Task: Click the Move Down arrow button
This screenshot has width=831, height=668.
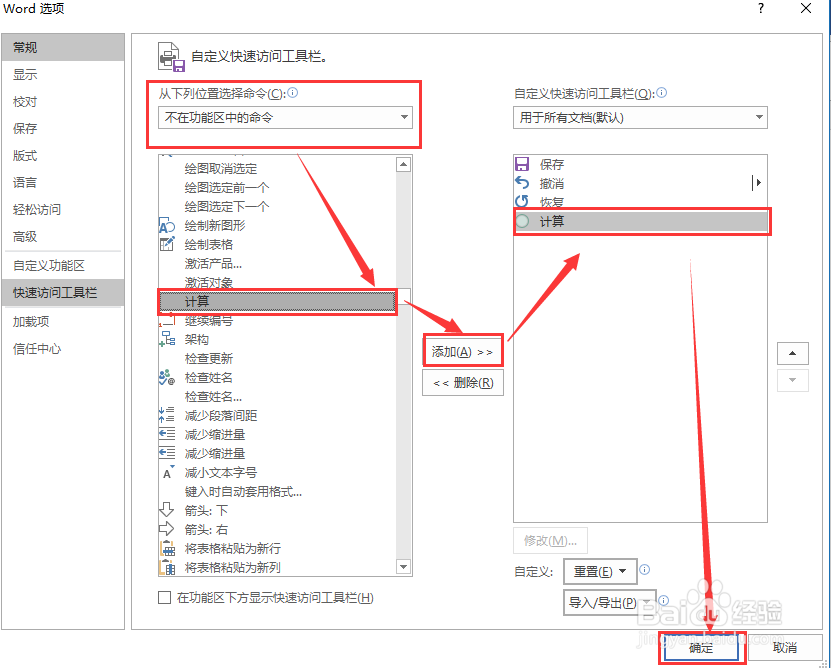Action: (x=792, y=380)
